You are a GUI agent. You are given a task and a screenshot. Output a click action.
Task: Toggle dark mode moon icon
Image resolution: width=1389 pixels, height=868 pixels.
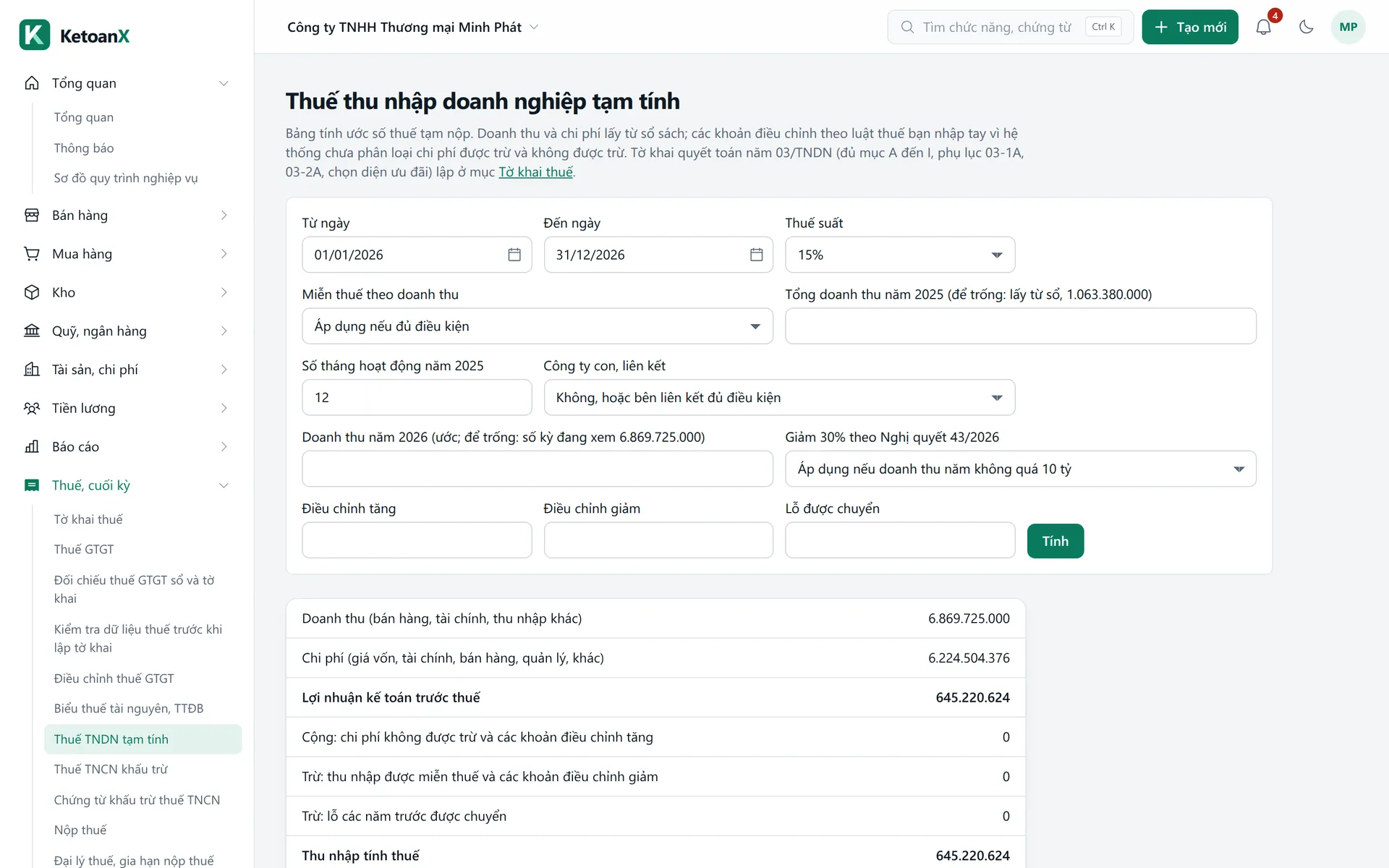pos(1306,27)
